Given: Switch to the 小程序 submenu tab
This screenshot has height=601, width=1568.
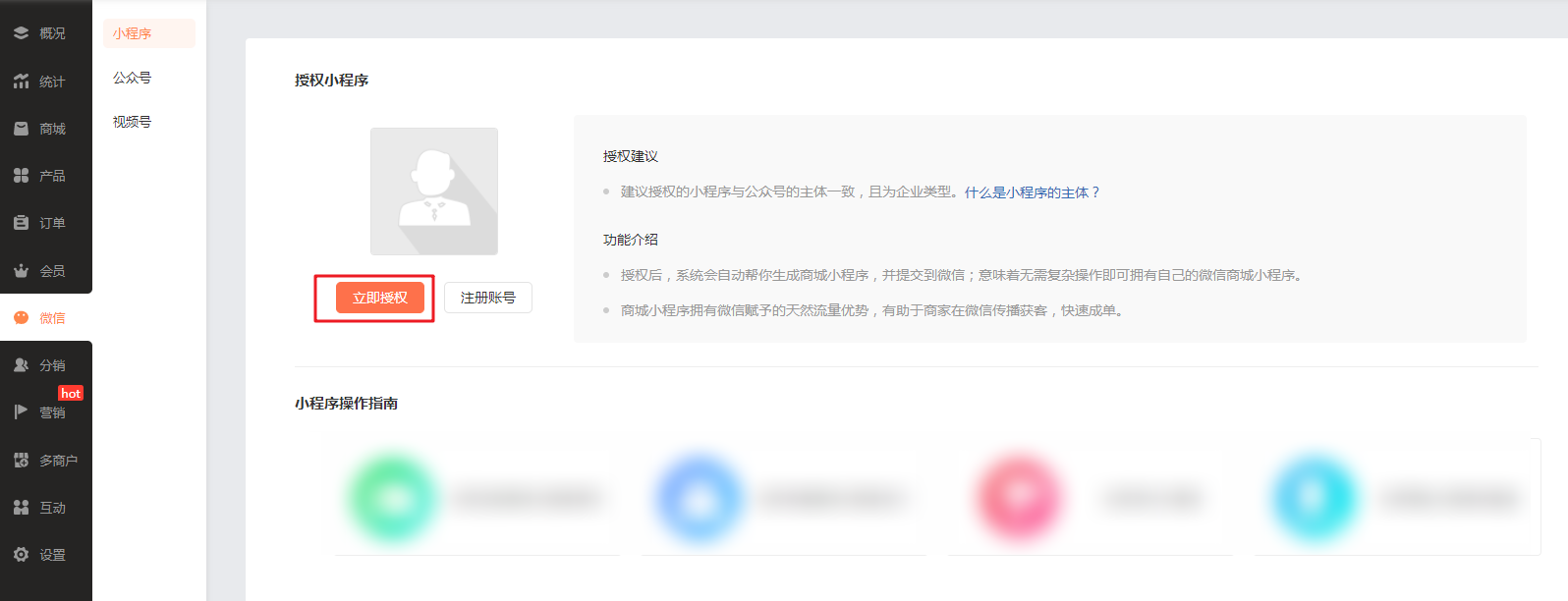Looking at the screenshot, I should pos(132,33).
